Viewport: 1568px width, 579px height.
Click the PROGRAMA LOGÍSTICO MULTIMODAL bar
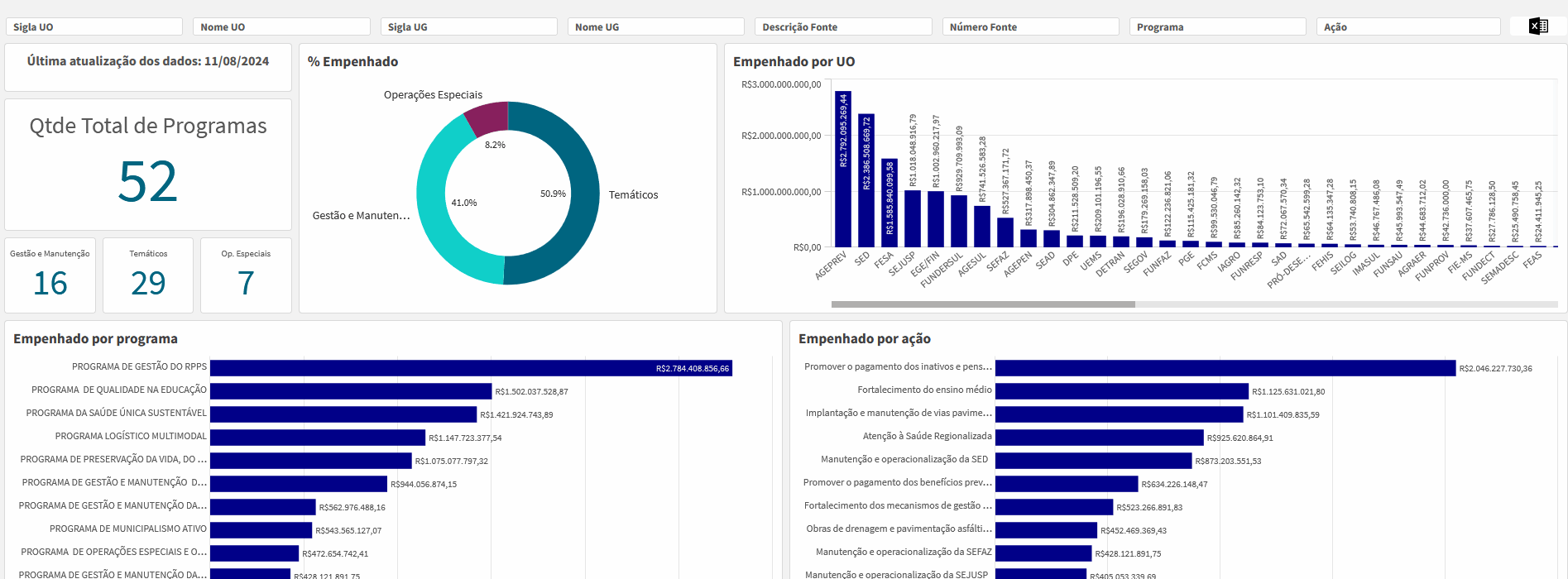click(317, 438)
